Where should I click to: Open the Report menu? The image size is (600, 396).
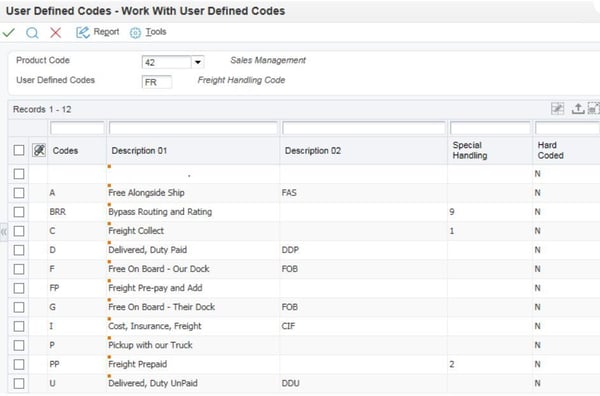[x=106, y=32]
